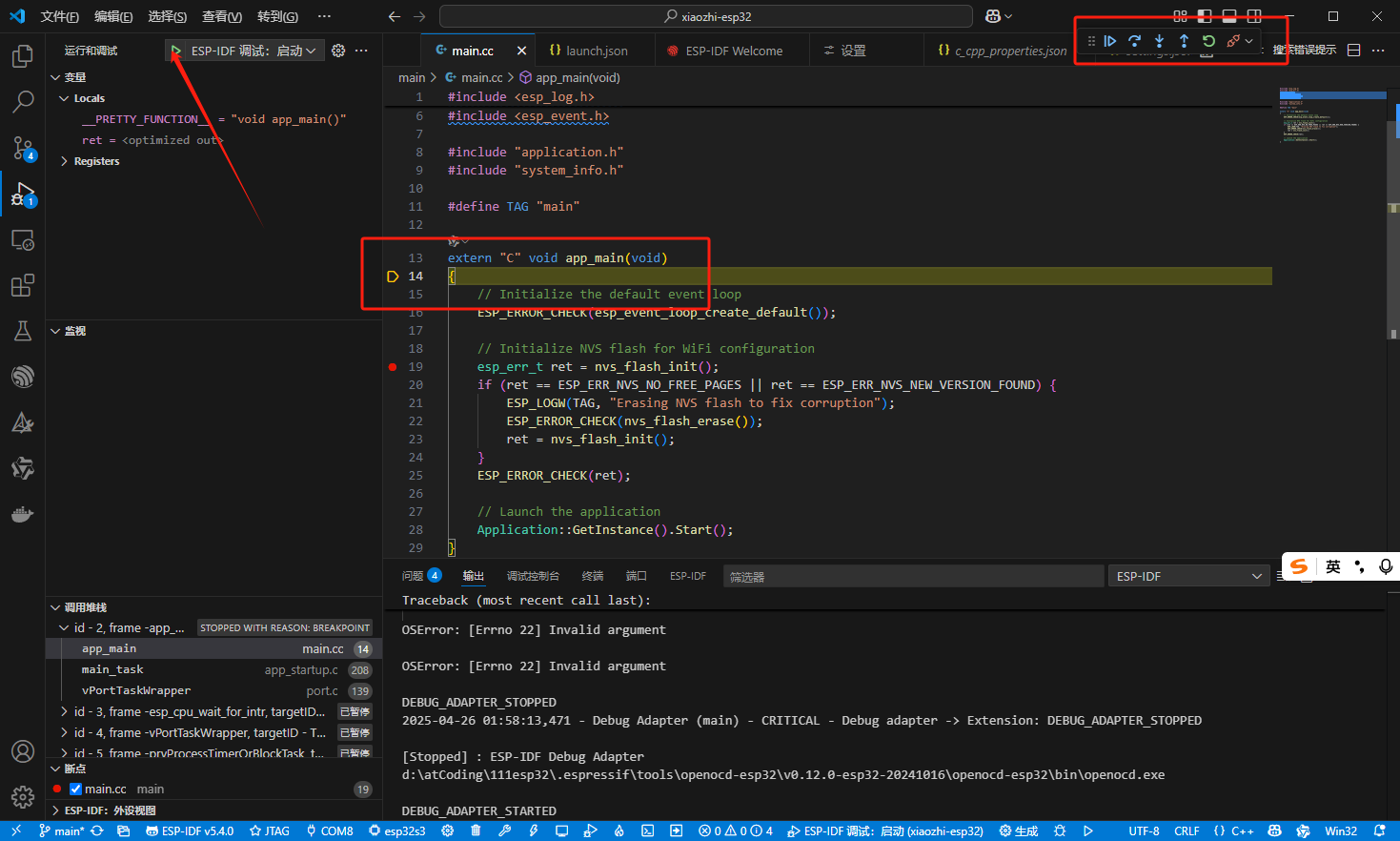Toggle the breakpoint dot at line 19

(393, 367)
